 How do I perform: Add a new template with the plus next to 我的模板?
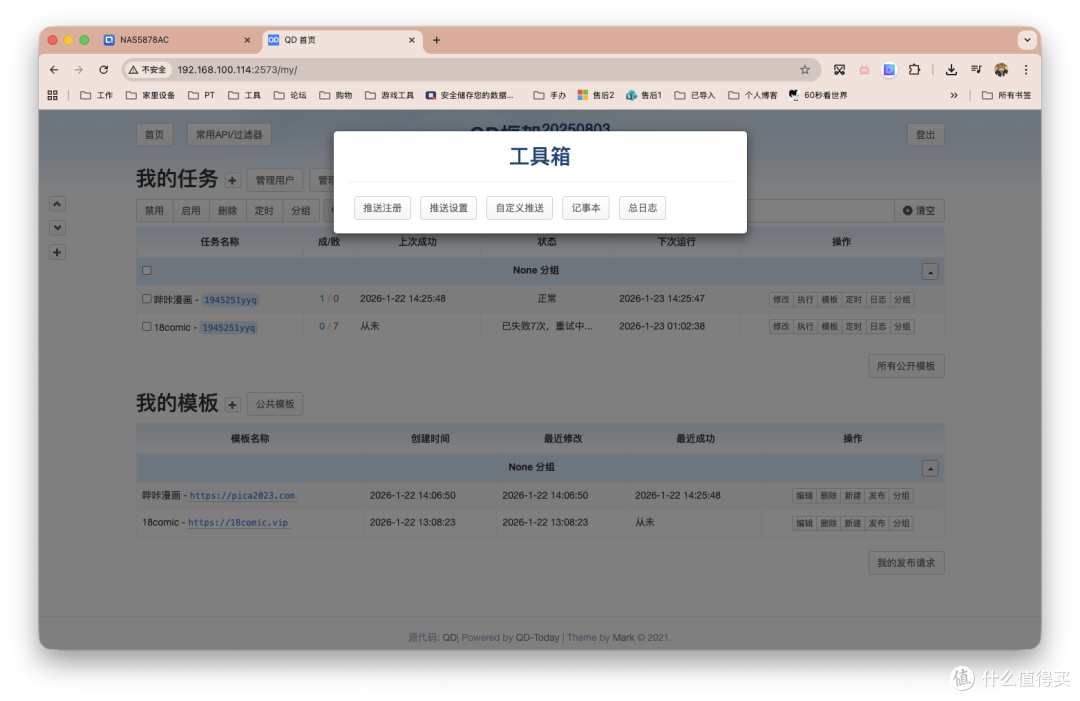tap(232, 404)
